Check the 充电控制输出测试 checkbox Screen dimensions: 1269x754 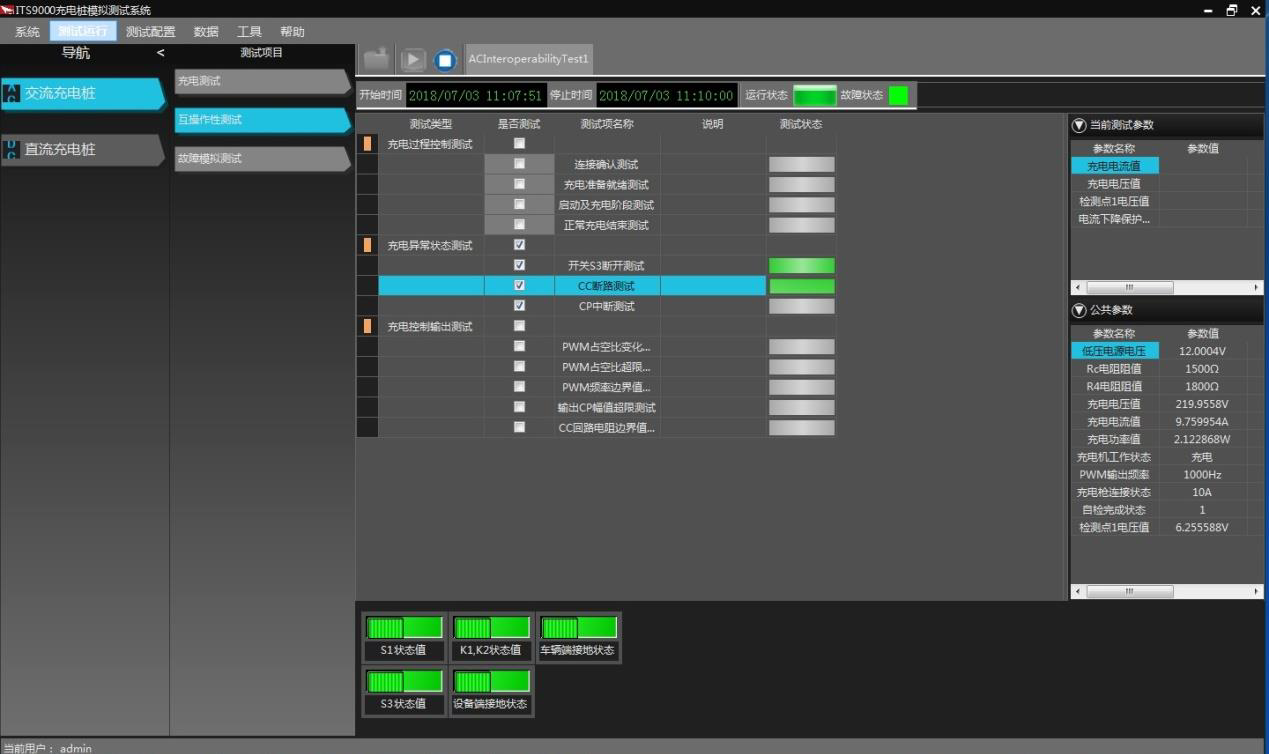coord(519,326)
